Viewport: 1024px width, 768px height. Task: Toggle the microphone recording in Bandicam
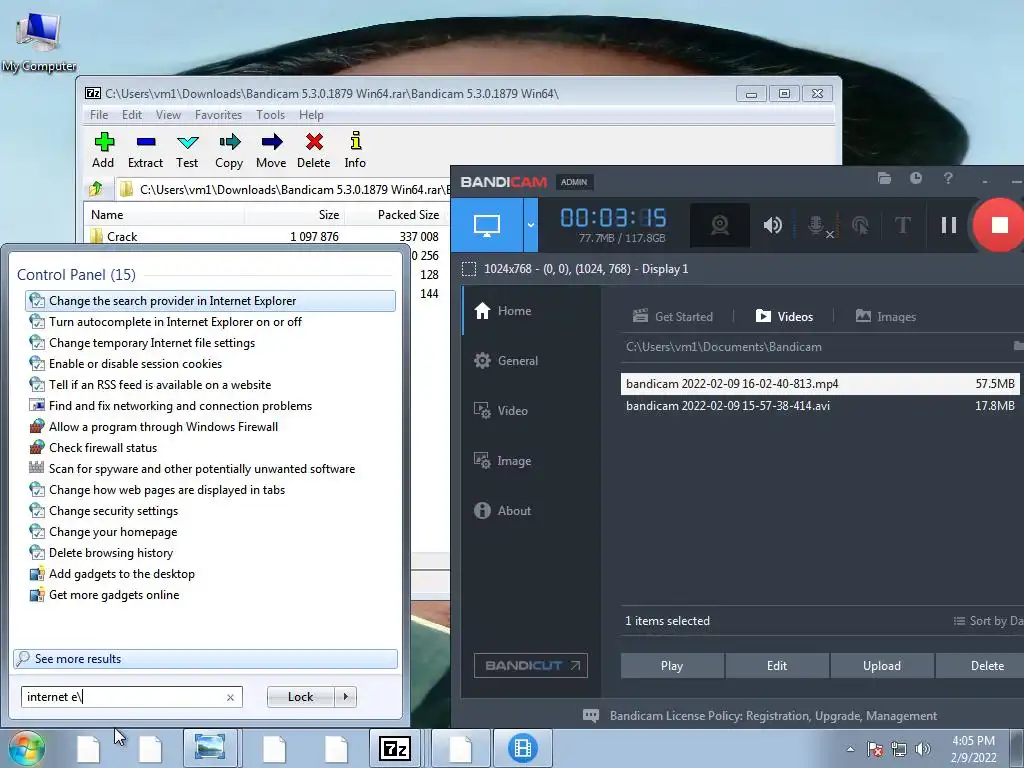[819, 226]
